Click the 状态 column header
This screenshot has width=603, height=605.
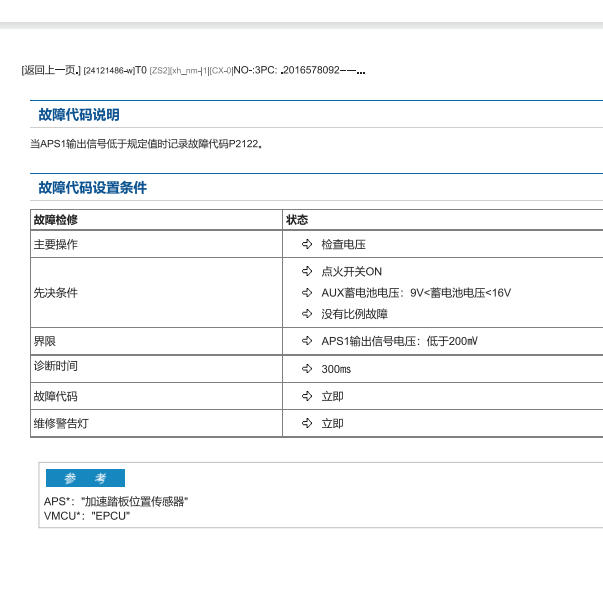pos(297,220)
